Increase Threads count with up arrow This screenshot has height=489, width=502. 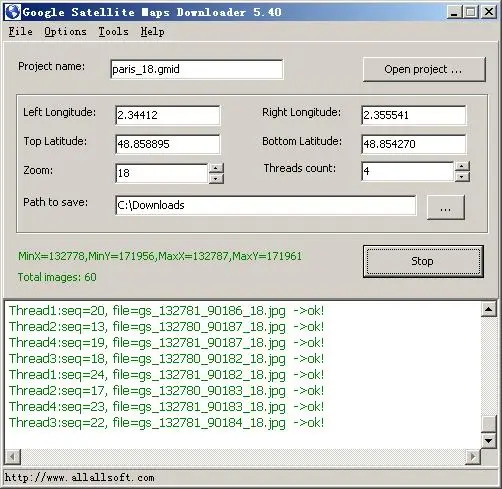click(x=462, y=166)
